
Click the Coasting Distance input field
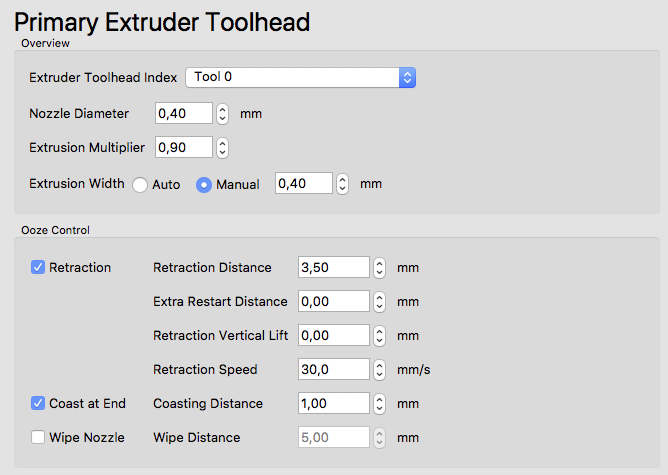click(x=334, y=403)
